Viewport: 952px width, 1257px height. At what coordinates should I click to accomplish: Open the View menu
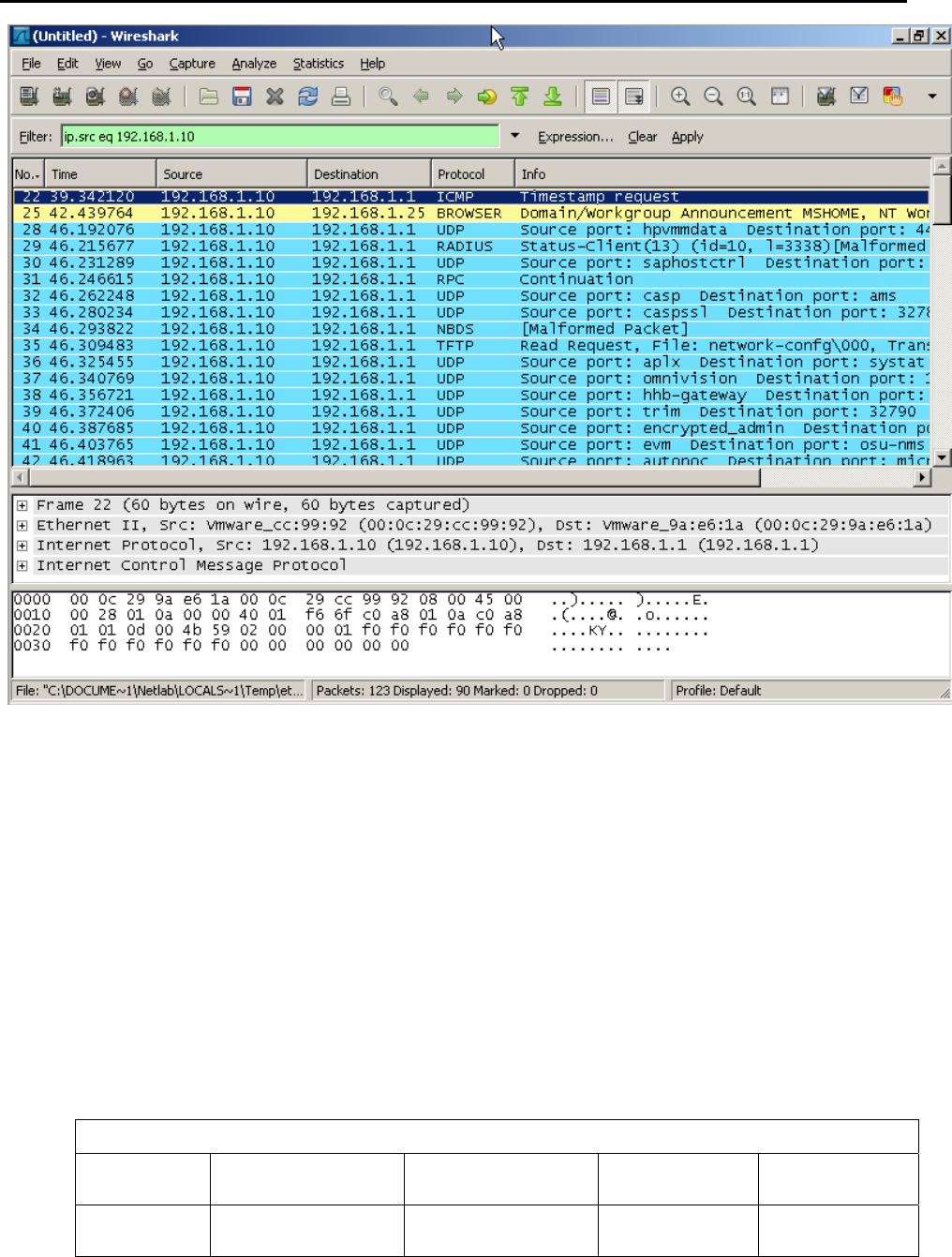coord(108,63)
